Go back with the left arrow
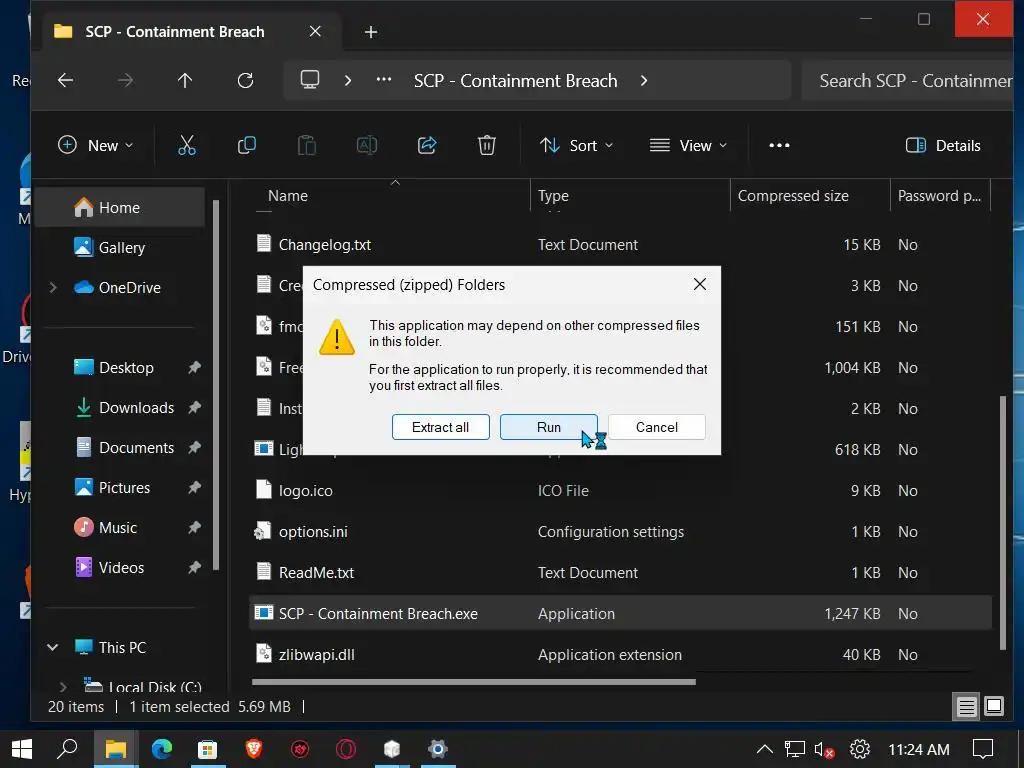This screenshot has width=1024, height=768. coord(65,80)
